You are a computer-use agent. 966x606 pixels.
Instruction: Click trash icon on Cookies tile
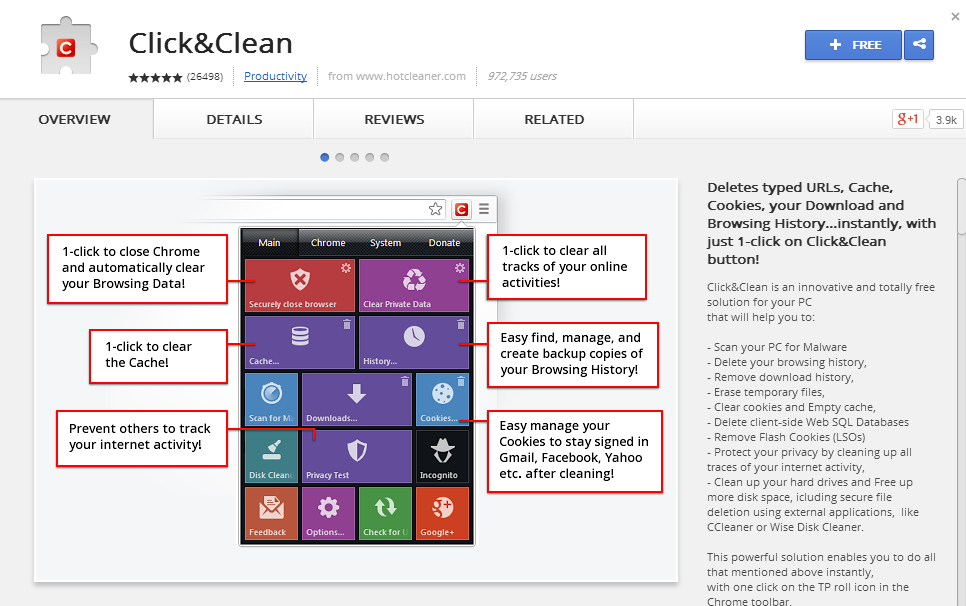pyautogui.click(x=461, y=381)
